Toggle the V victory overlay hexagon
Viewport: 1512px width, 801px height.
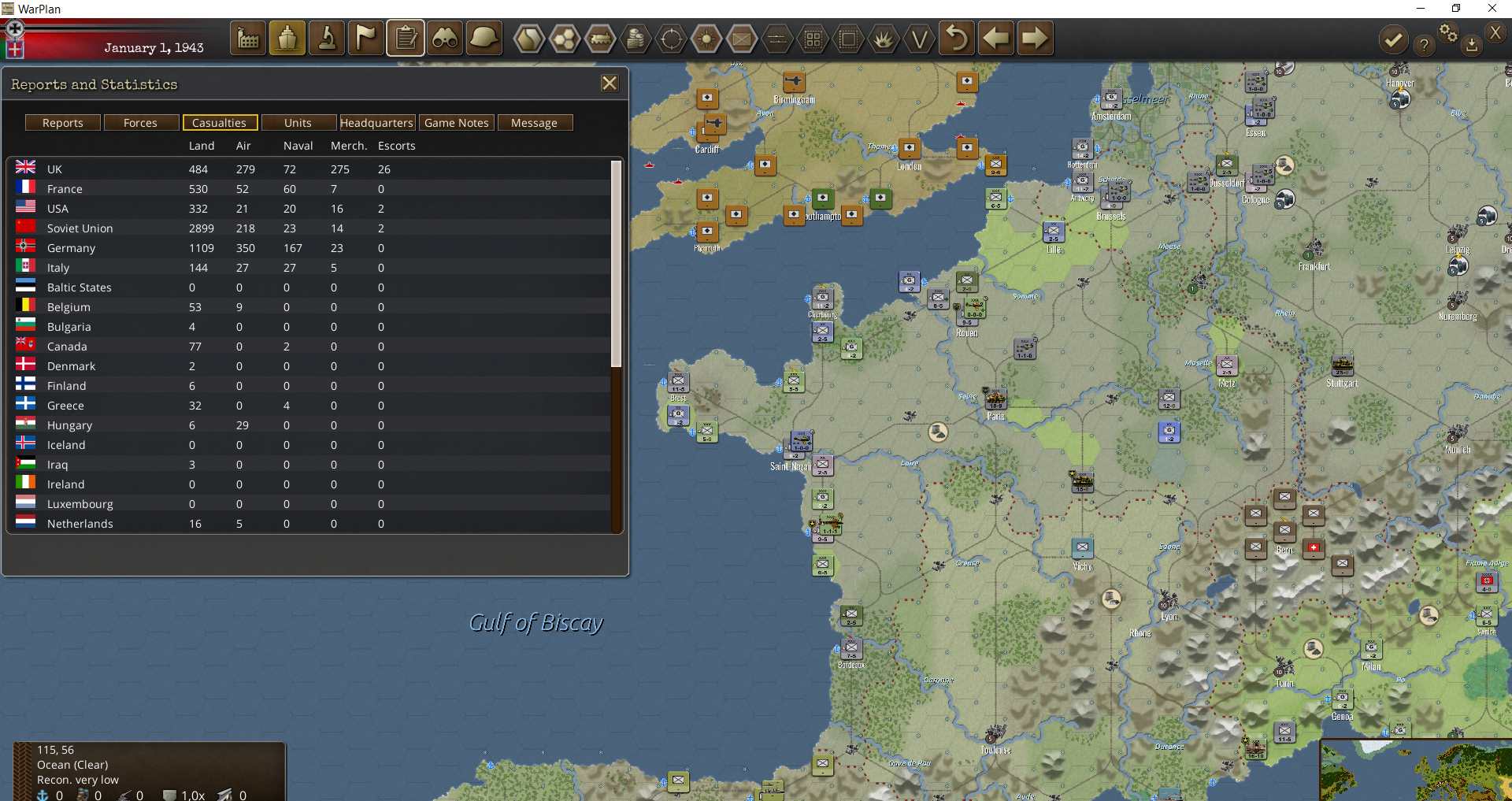tap(919, 39)
